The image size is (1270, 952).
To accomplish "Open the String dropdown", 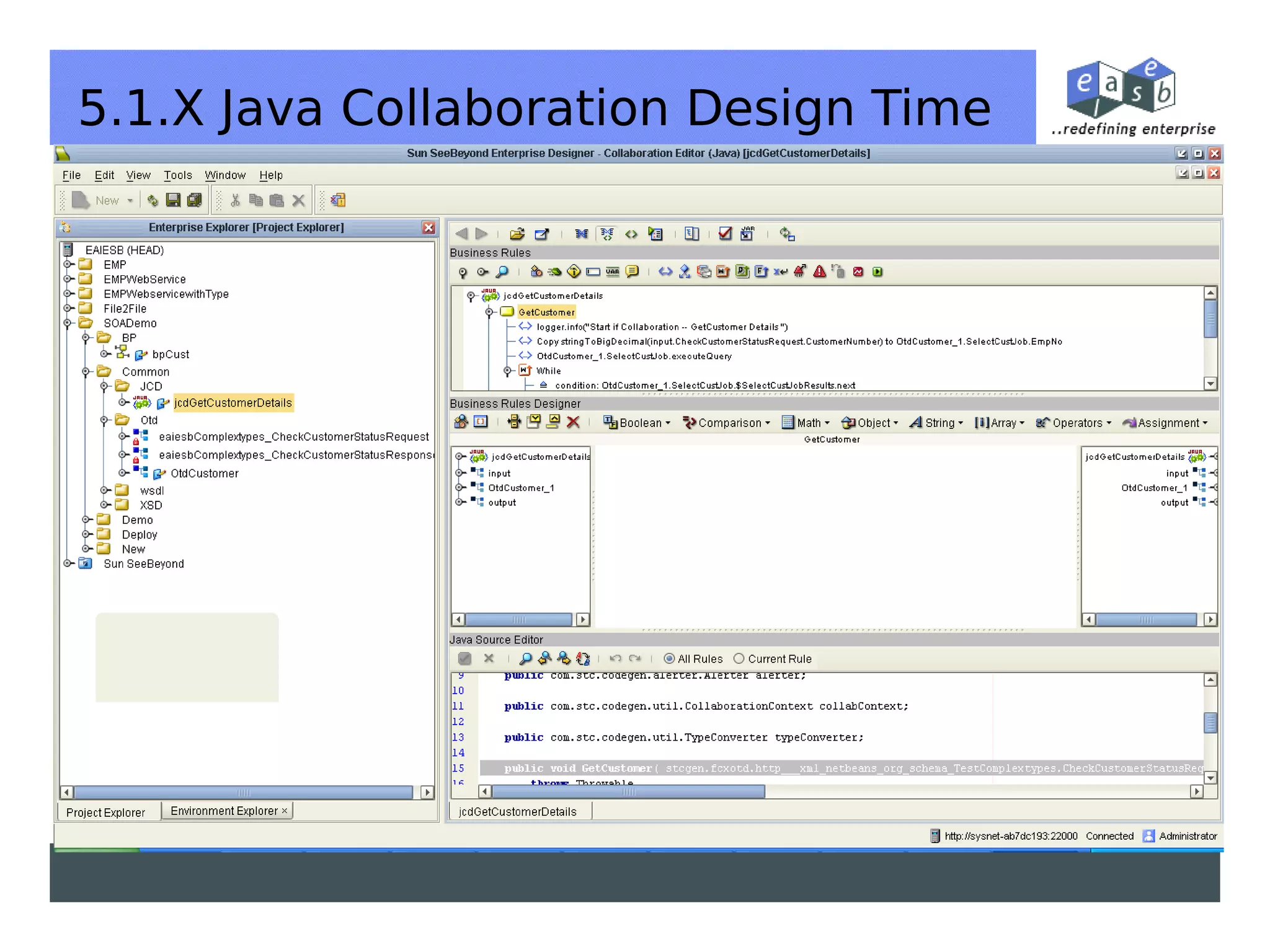I will 936,423.
